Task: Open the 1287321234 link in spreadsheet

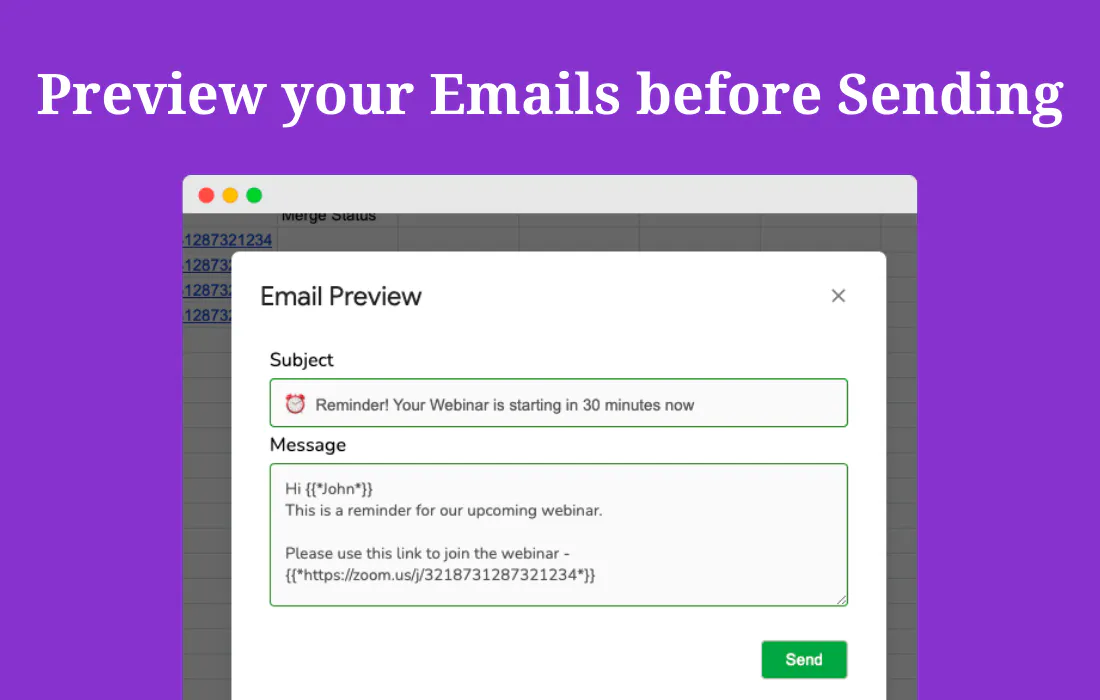Action: coord(227,240)
